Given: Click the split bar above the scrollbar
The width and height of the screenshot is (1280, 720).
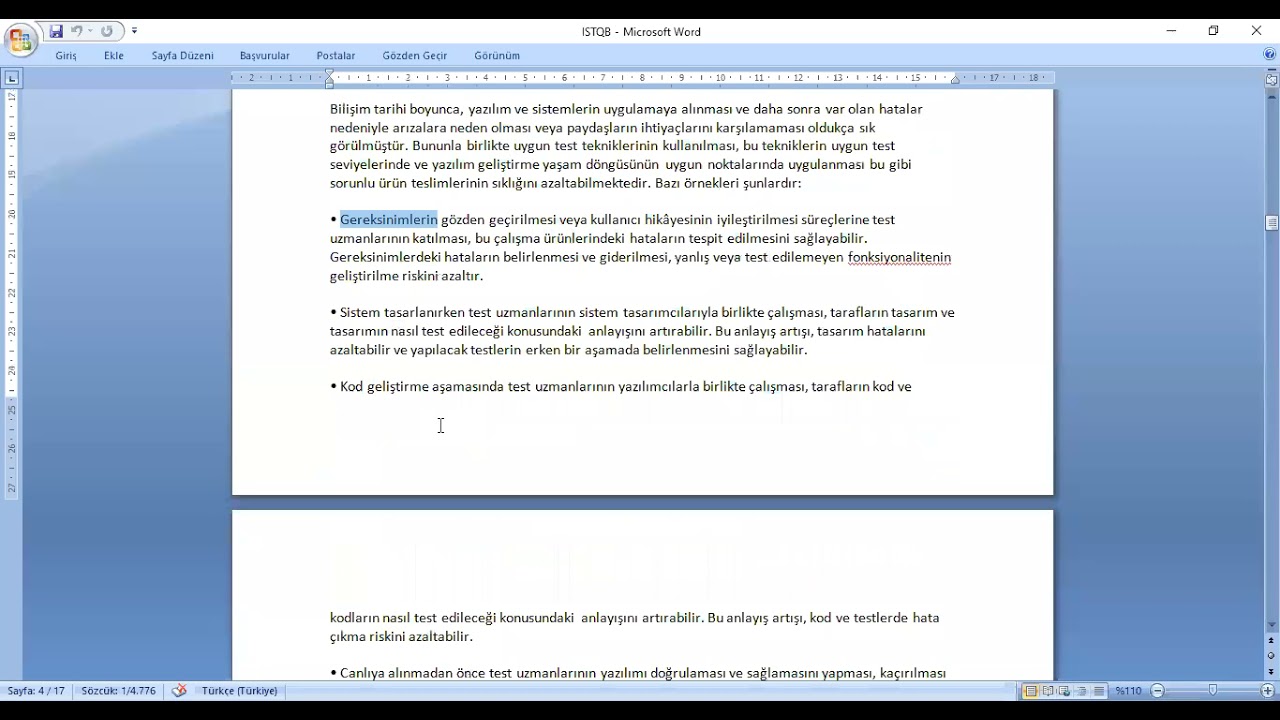Looking at the screenshot, I should point(1272,69).
